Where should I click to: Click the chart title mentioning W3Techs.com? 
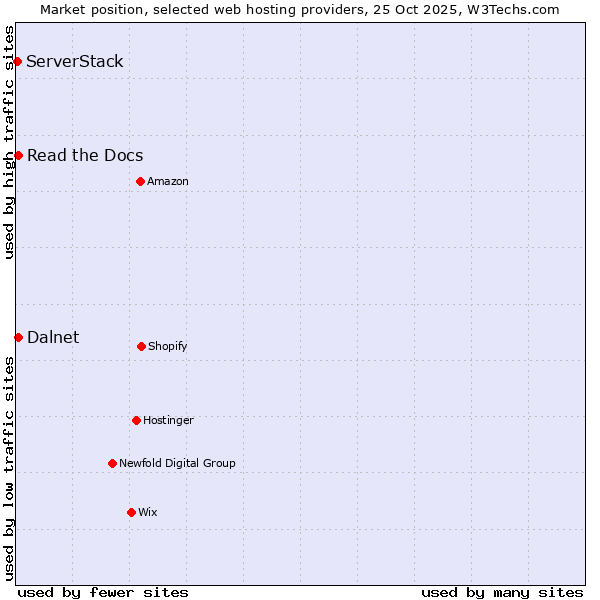(x=300, y=9)
